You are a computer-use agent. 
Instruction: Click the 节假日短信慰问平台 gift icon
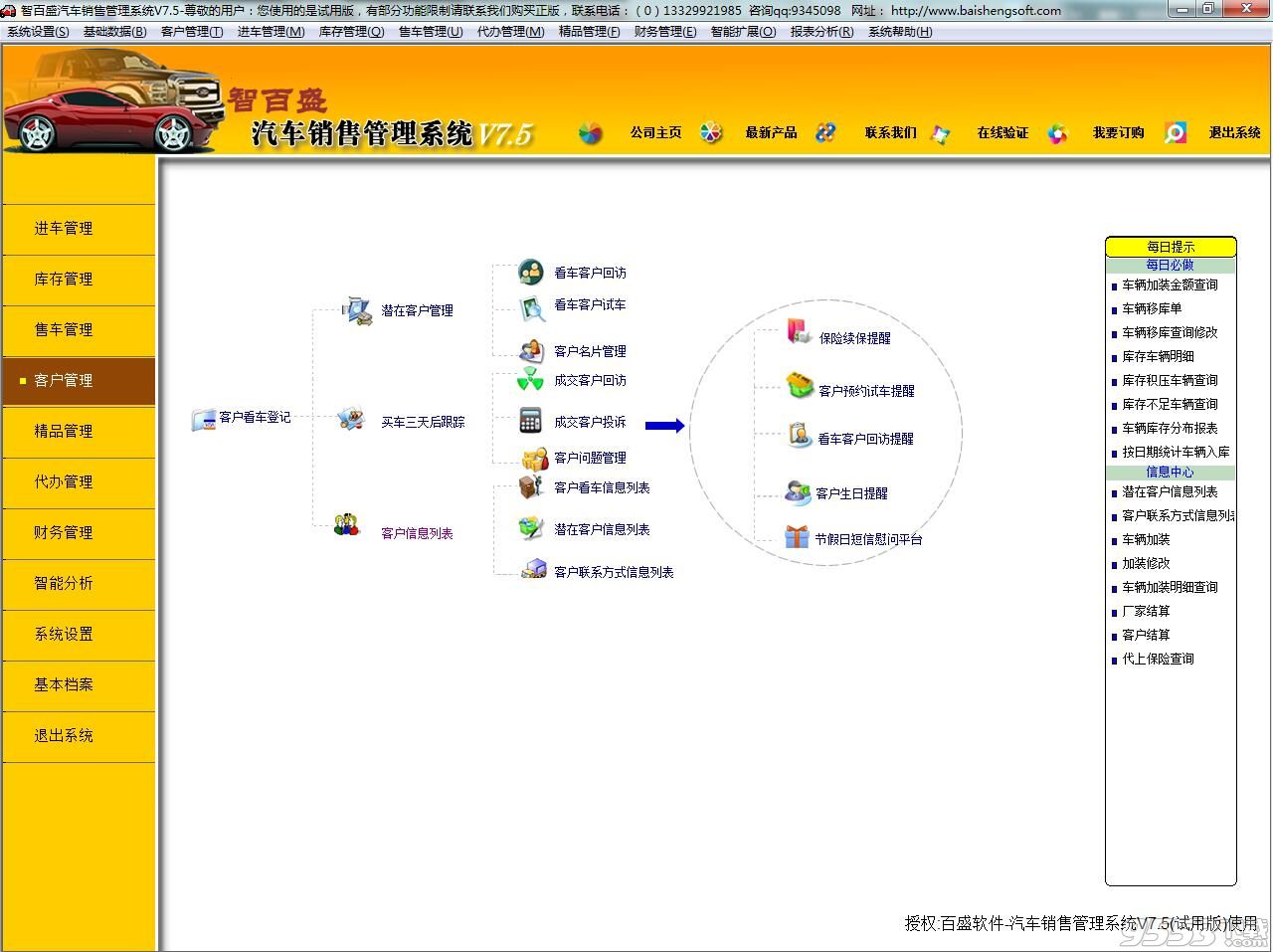click(x=797, y=537)
